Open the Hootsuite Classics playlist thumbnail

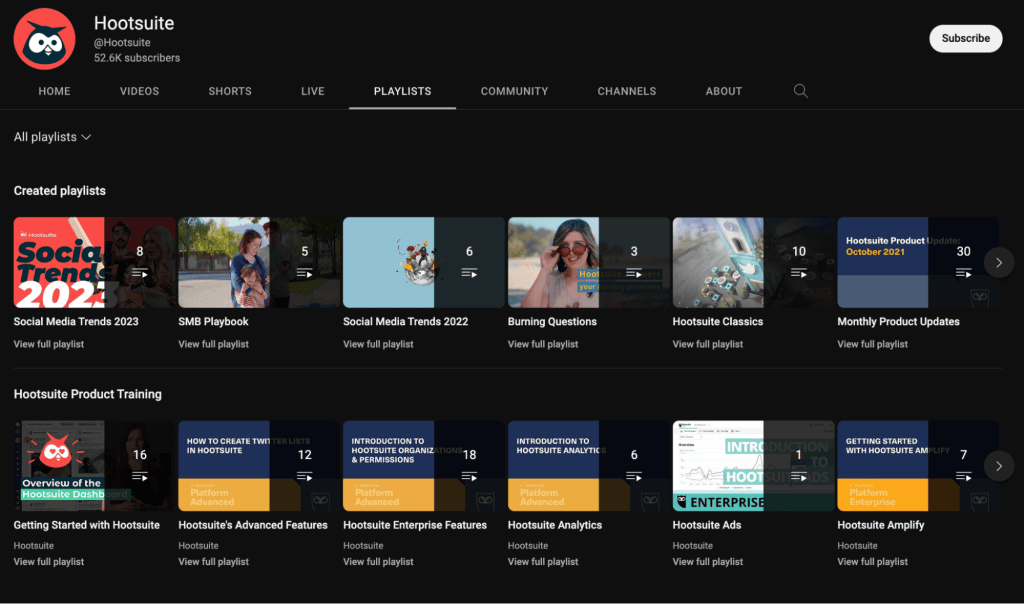click(754, 262)
